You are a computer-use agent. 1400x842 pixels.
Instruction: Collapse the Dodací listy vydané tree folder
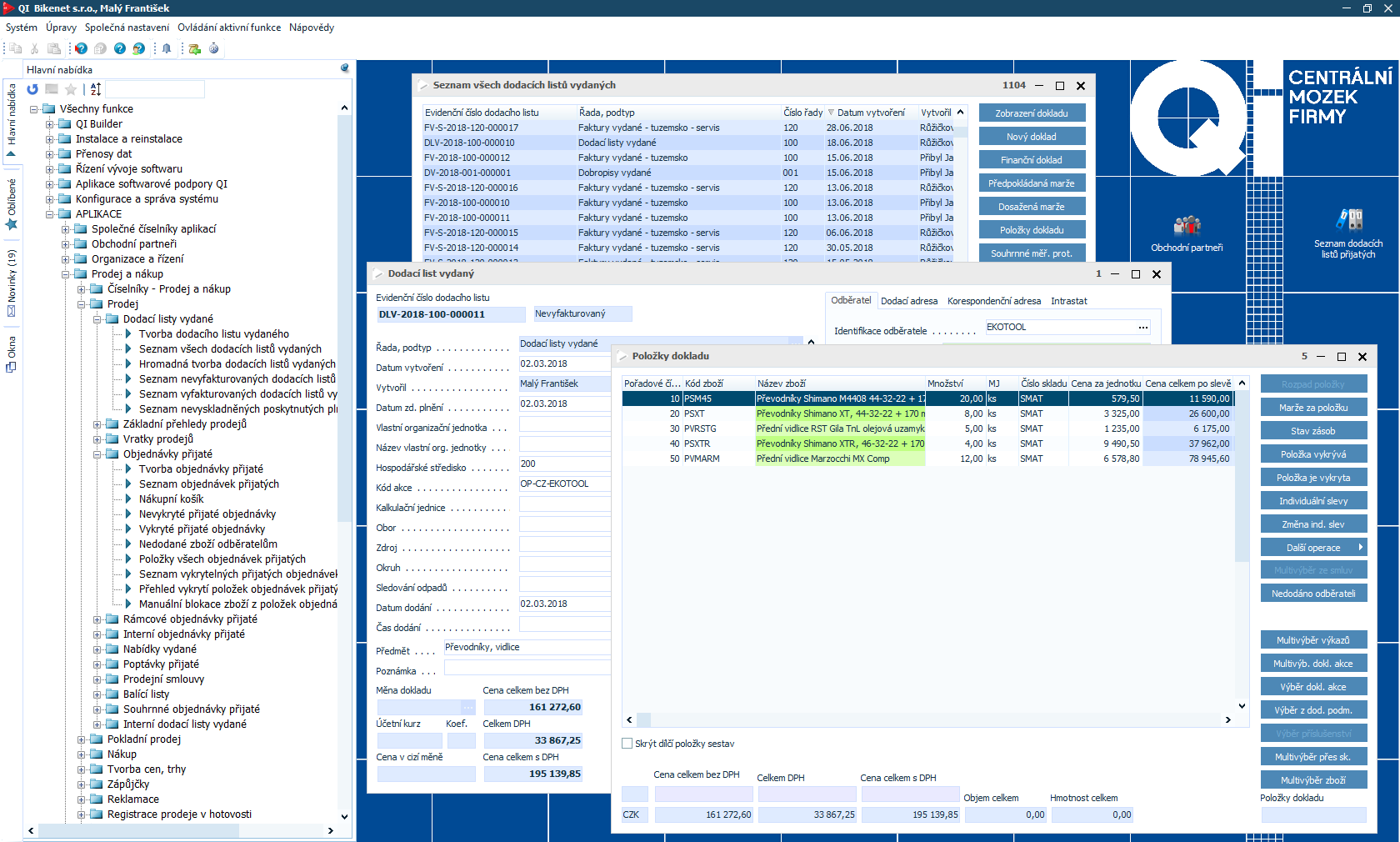(97, 319)
